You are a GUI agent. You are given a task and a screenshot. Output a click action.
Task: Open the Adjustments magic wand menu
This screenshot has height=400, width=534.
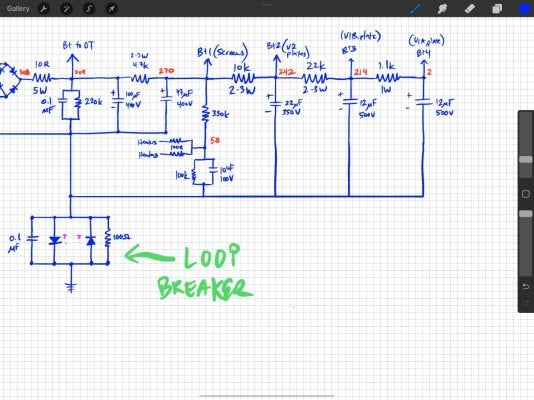(x=66, y=9)
